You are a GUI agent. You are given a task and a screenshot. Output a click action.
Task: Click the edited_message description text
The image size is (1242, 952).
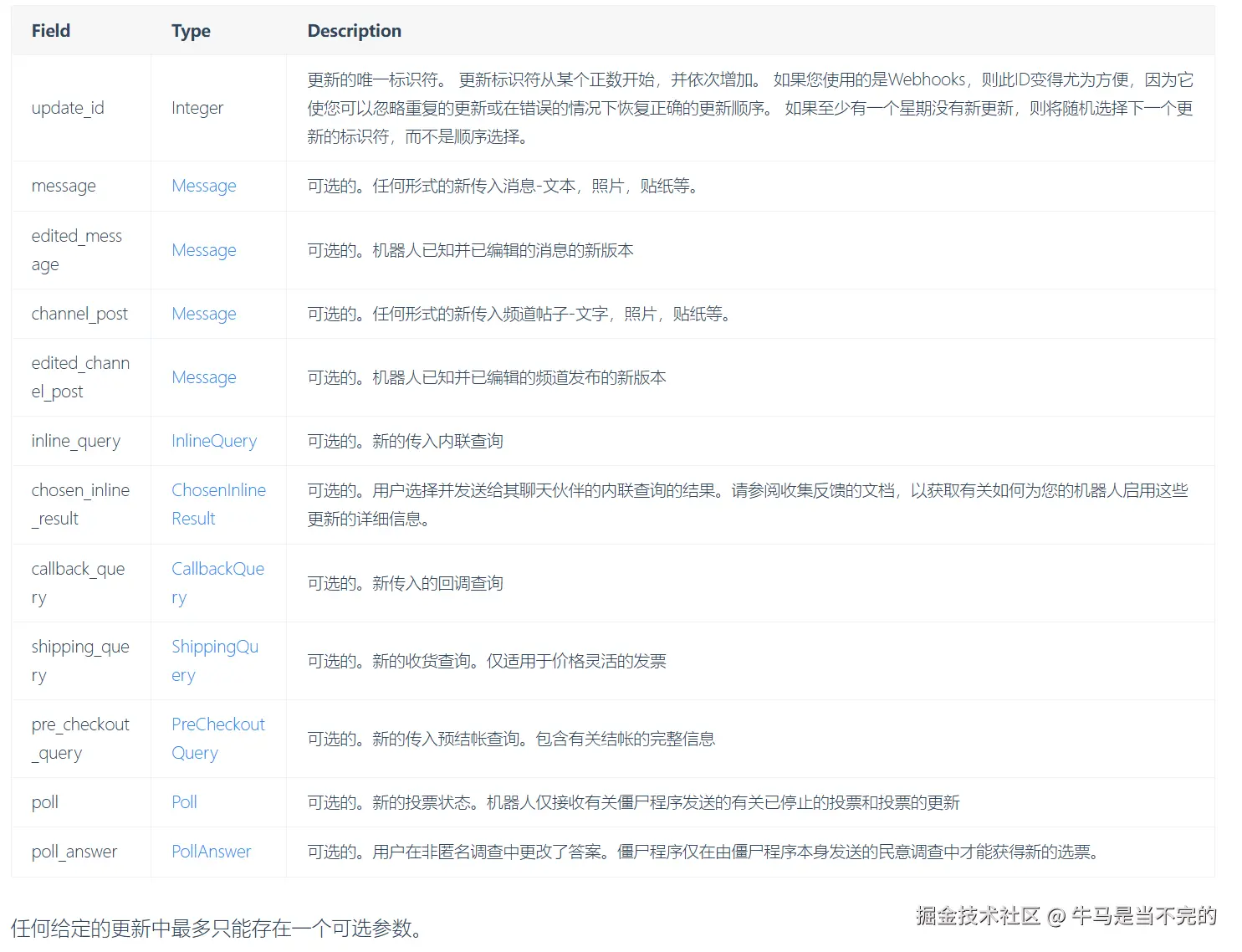[x=470, y=250]
